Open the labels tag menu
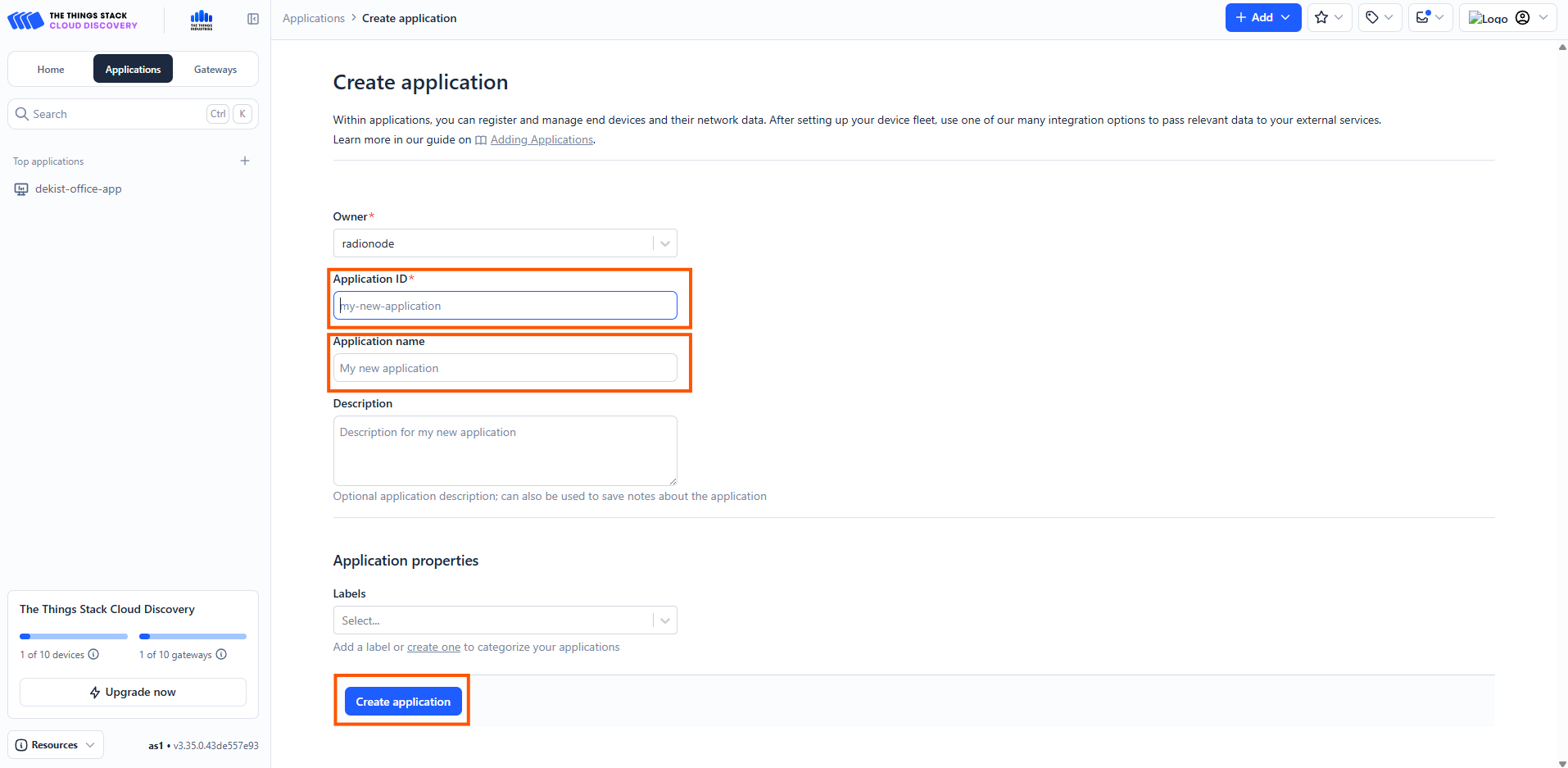Screen dimensions: 1568x768 1380,17
